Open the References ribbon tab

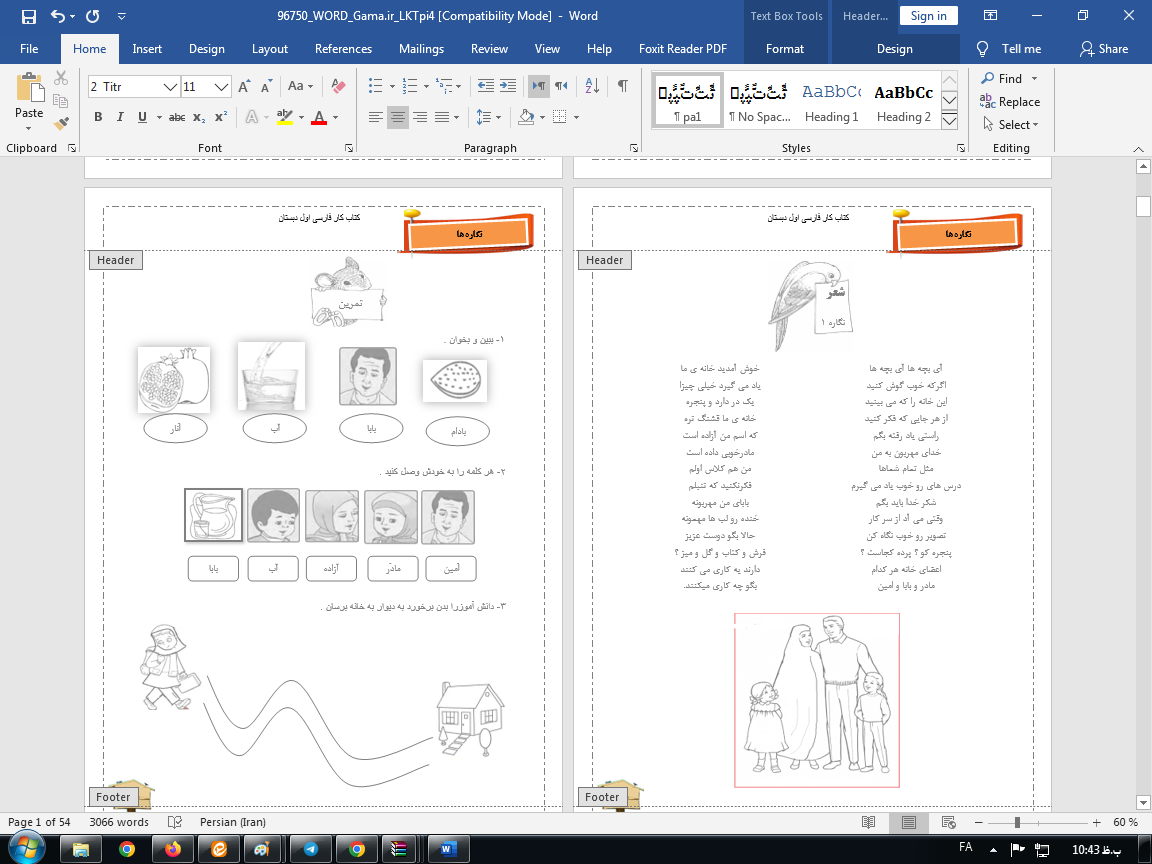coord(343,49)
